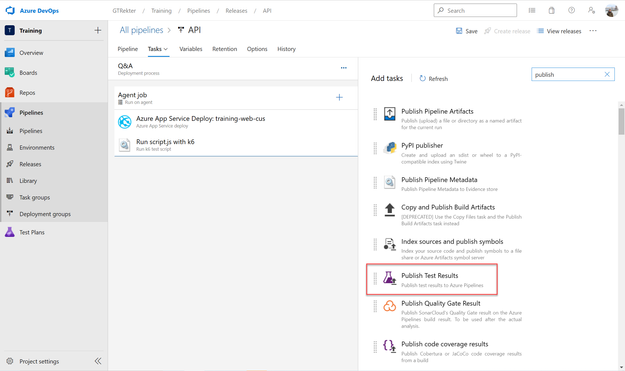Viewport: 625px width, 371px height.
Task: Add a task to Agent job with plus
Action: (x=339, y=97)
